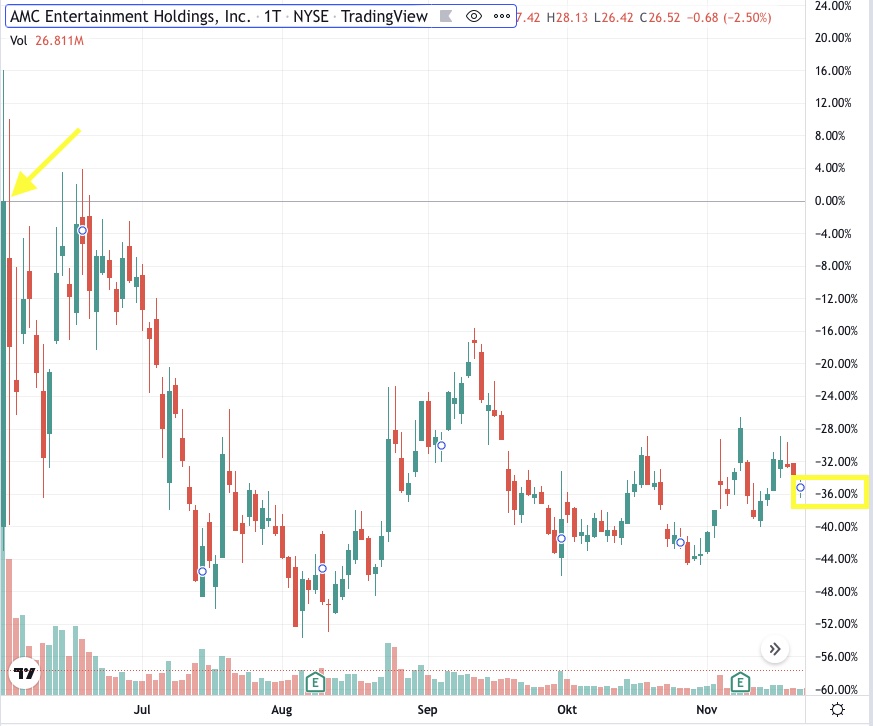Click the −0.68 (−2.50%) change value

(x=729, y=17)
